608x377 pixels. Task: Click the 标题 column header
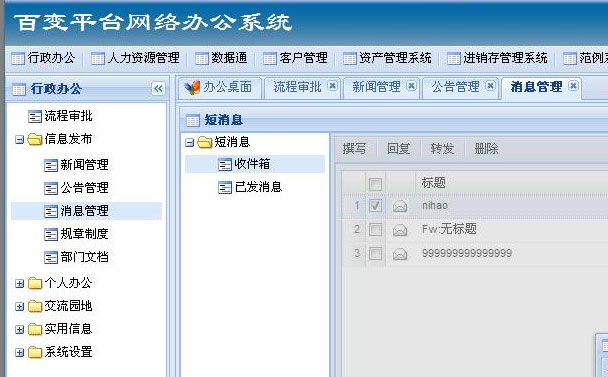click(434, 182)
